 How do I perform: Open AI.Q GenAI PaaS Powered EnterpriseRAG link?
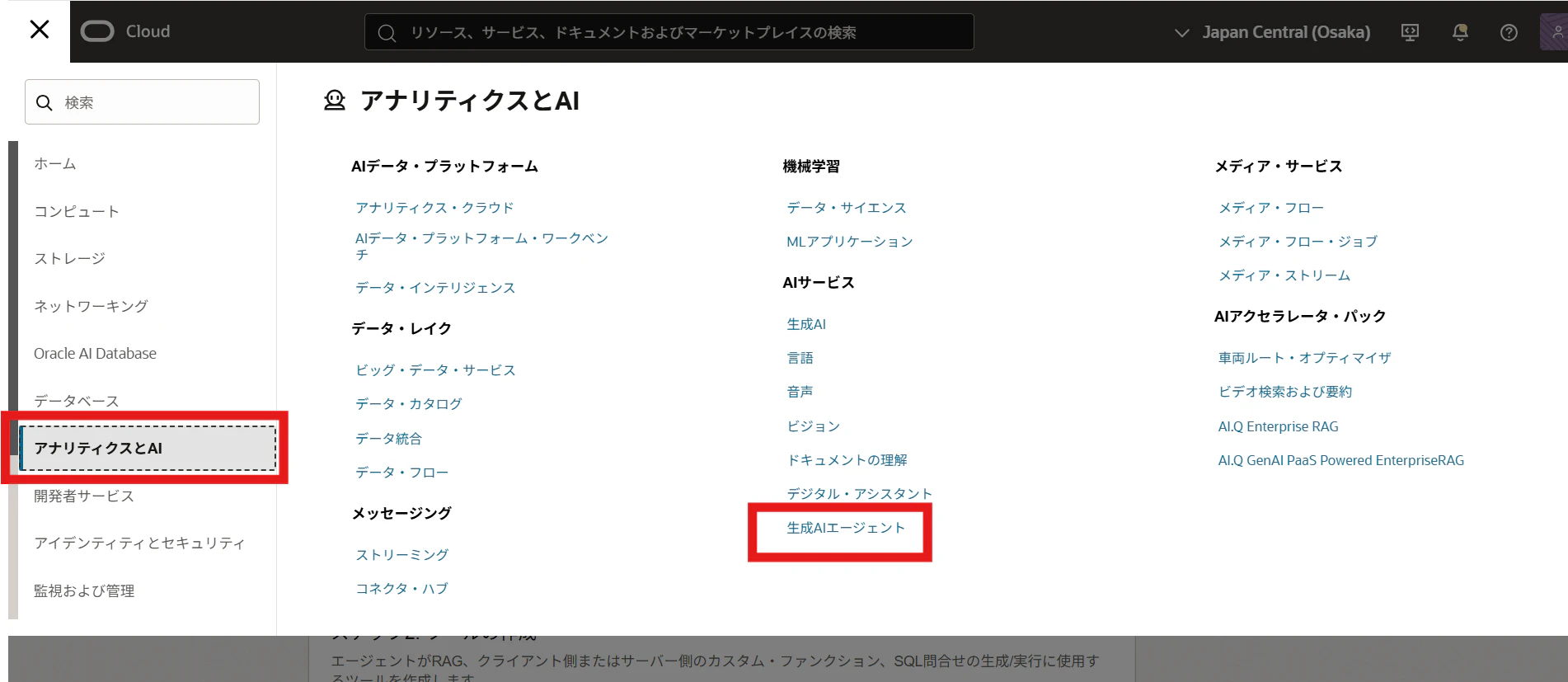tap(1341, 460)
